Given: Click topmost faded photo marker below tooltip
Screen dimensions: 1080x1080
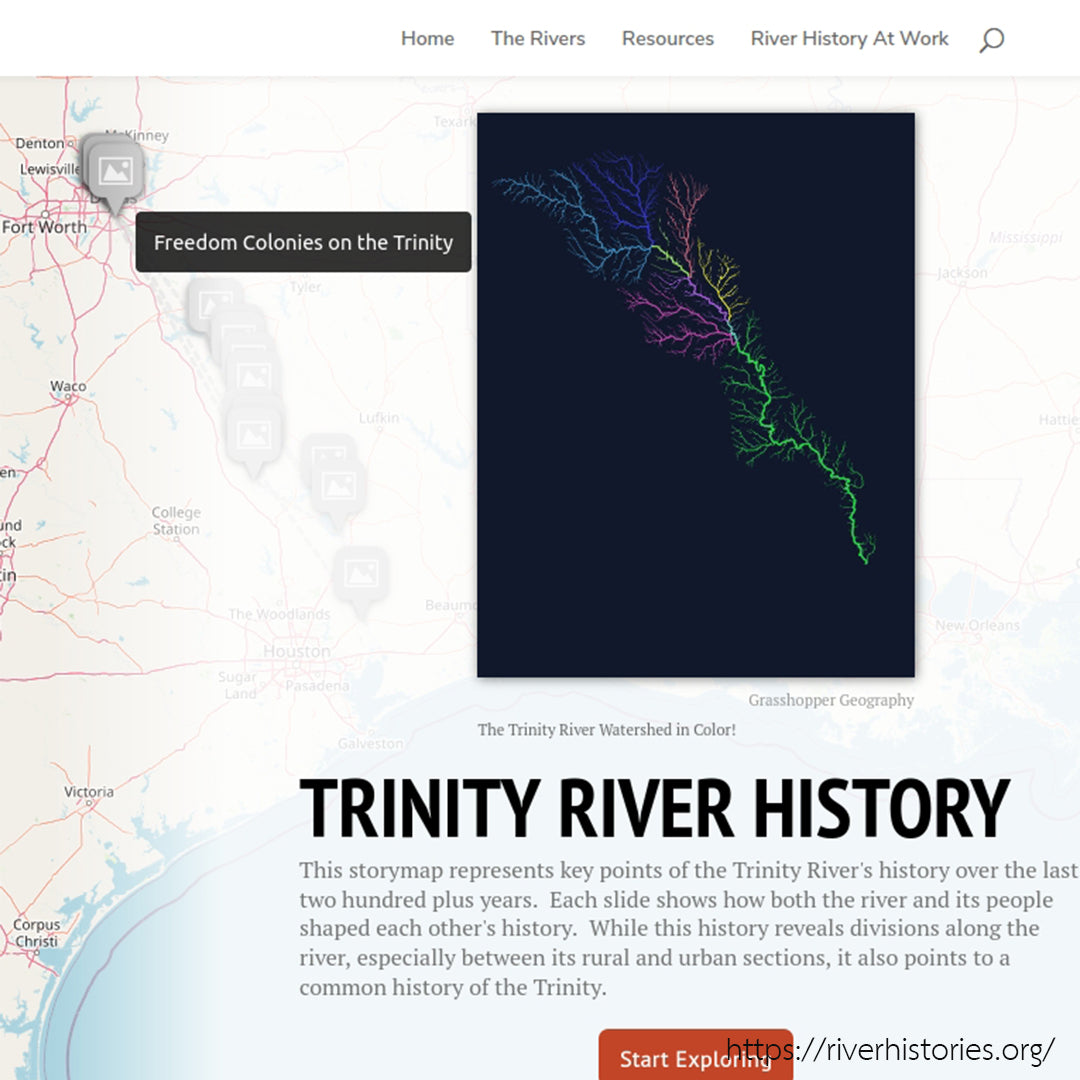Looking at the screenshot, I should click(x=214, y=303).
